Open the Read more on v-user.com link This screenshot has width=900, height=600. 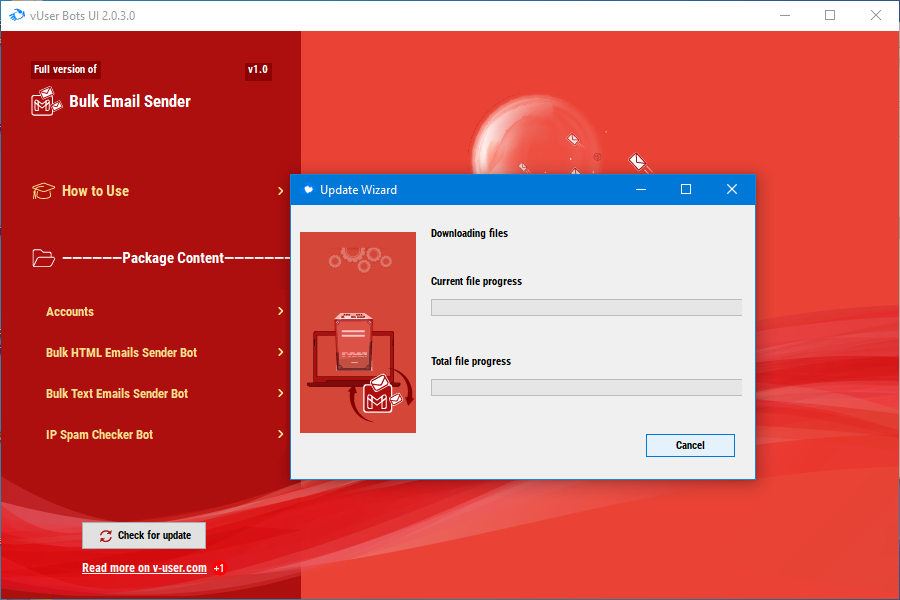(144, 568)
